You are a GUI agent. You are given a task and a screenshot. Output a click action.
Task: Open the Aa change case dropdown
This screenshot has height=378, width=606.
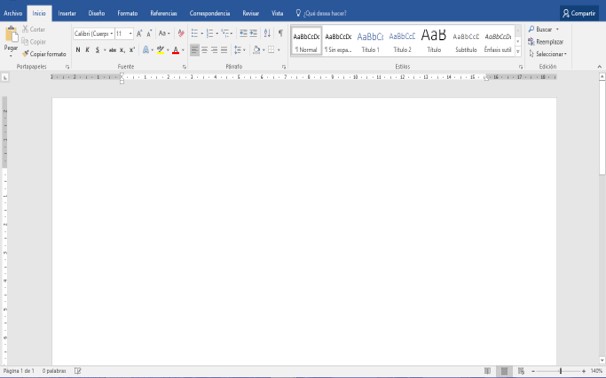(164, 34)
